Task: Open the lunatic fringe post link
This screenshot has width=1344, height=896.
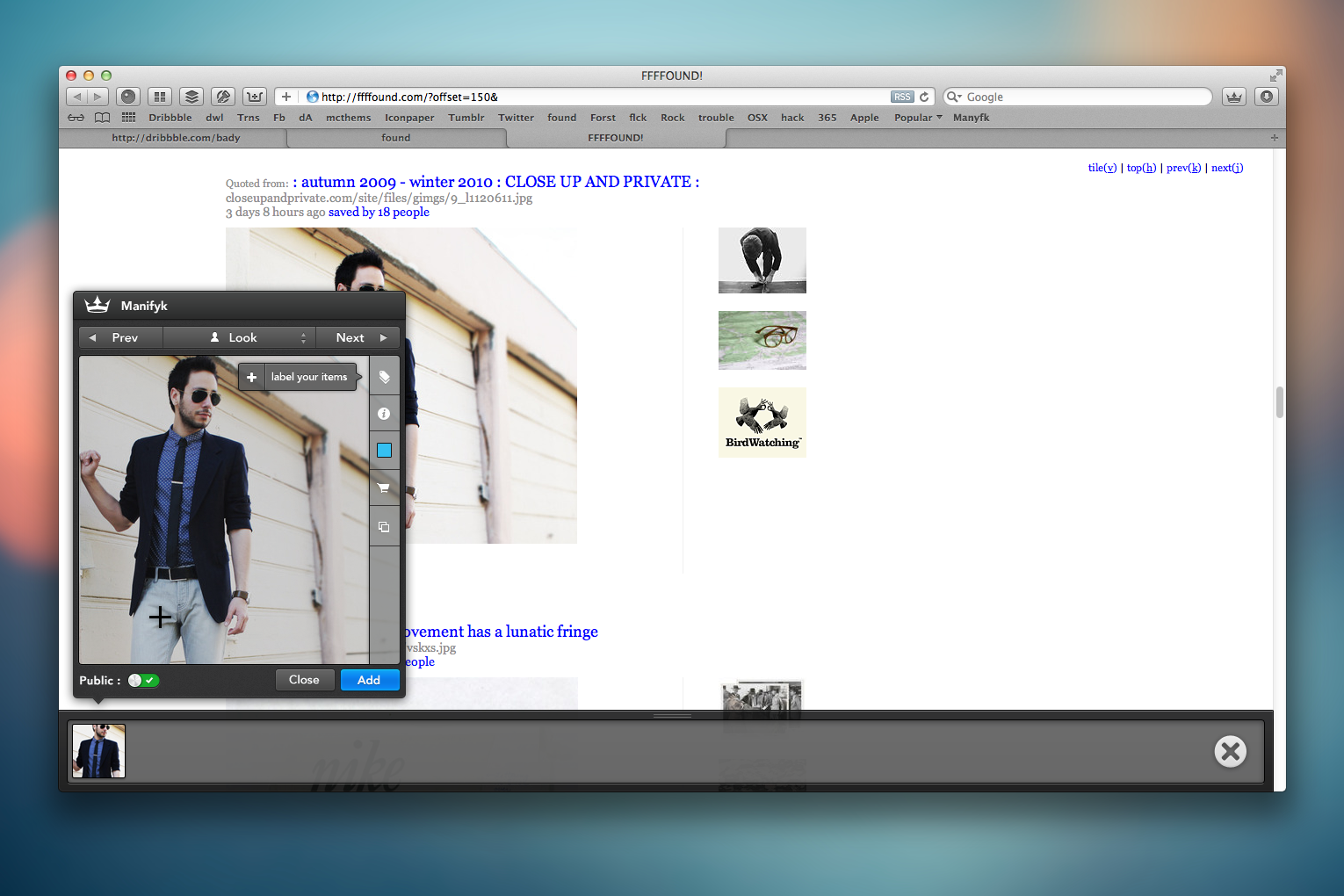Action: coord(501,632)
